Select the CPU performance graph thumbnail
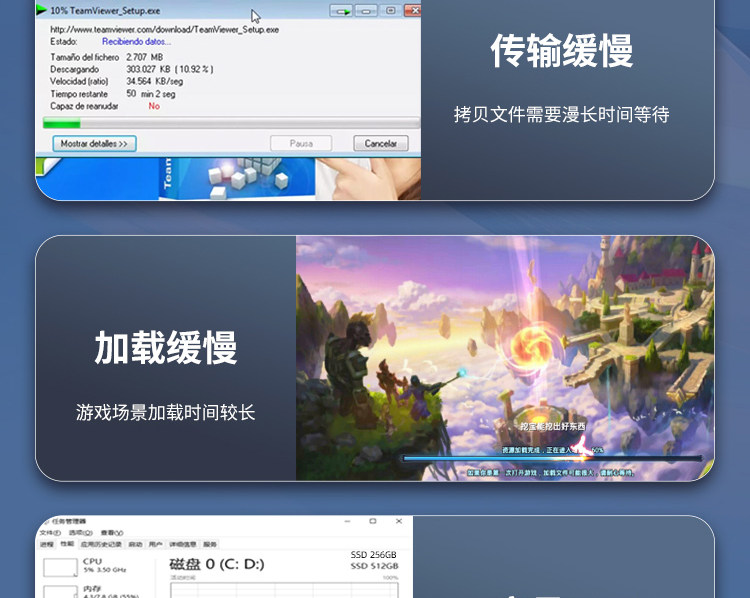Image resolution: width=750 pixels, height=598 pixels. tap(60, 567)
